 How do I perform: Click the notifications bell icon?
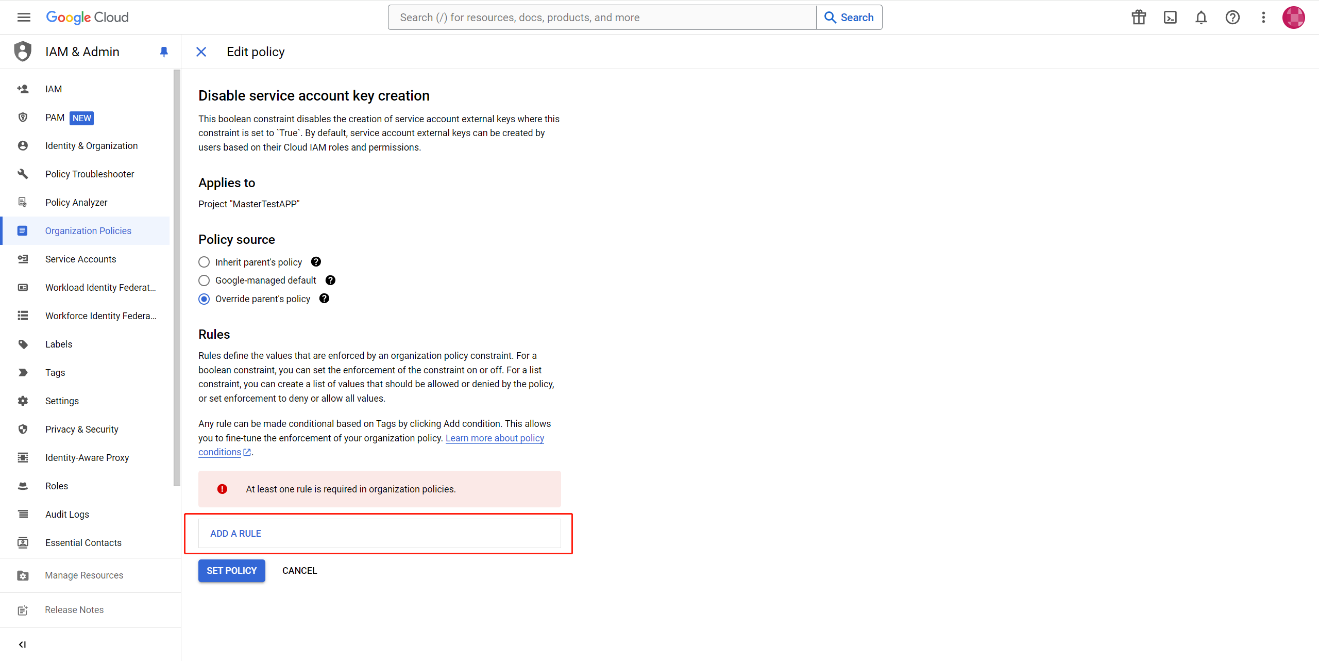tap(1201, 17)
